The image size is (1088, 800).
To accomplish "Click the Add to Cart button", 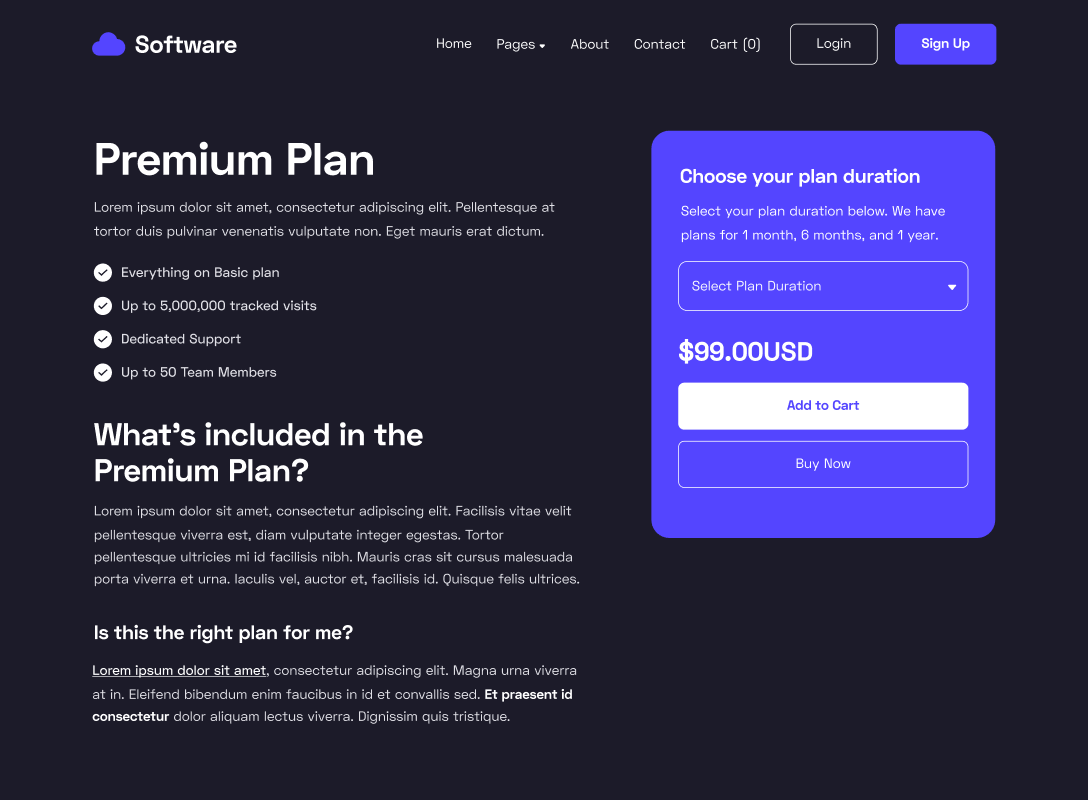I will [823, 406].
